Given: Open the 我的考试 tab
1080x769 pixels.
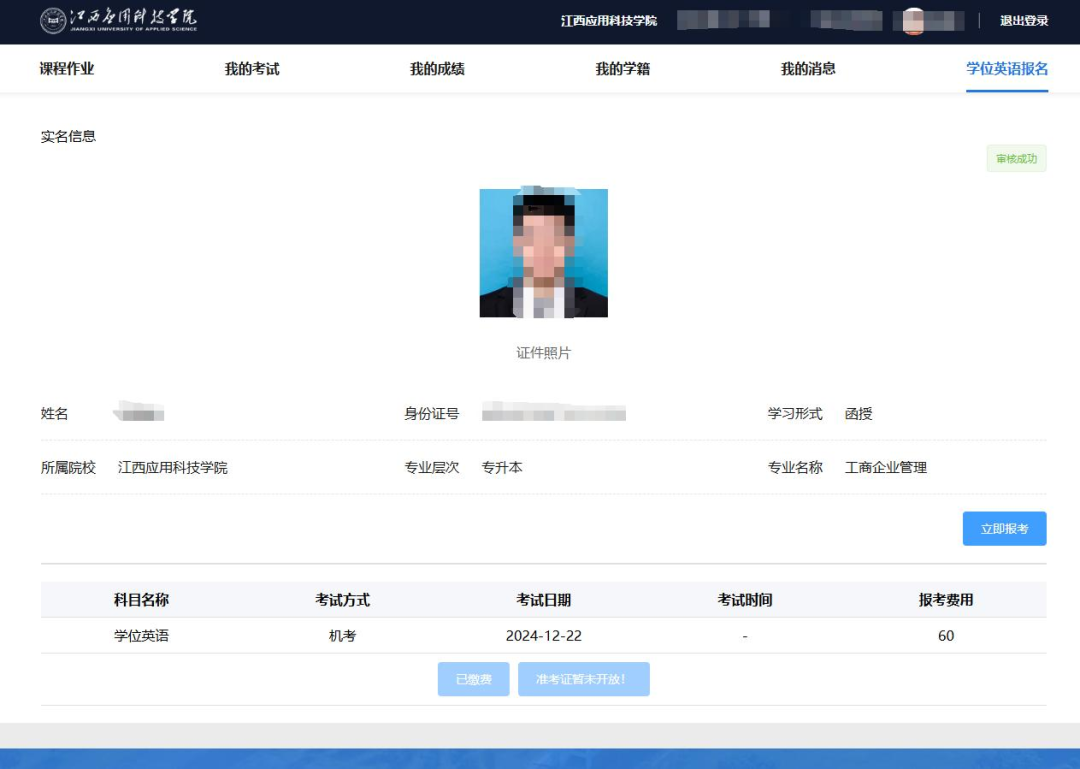Looking at the screenshot, I should pyautogui.click(x=251, y=68).
